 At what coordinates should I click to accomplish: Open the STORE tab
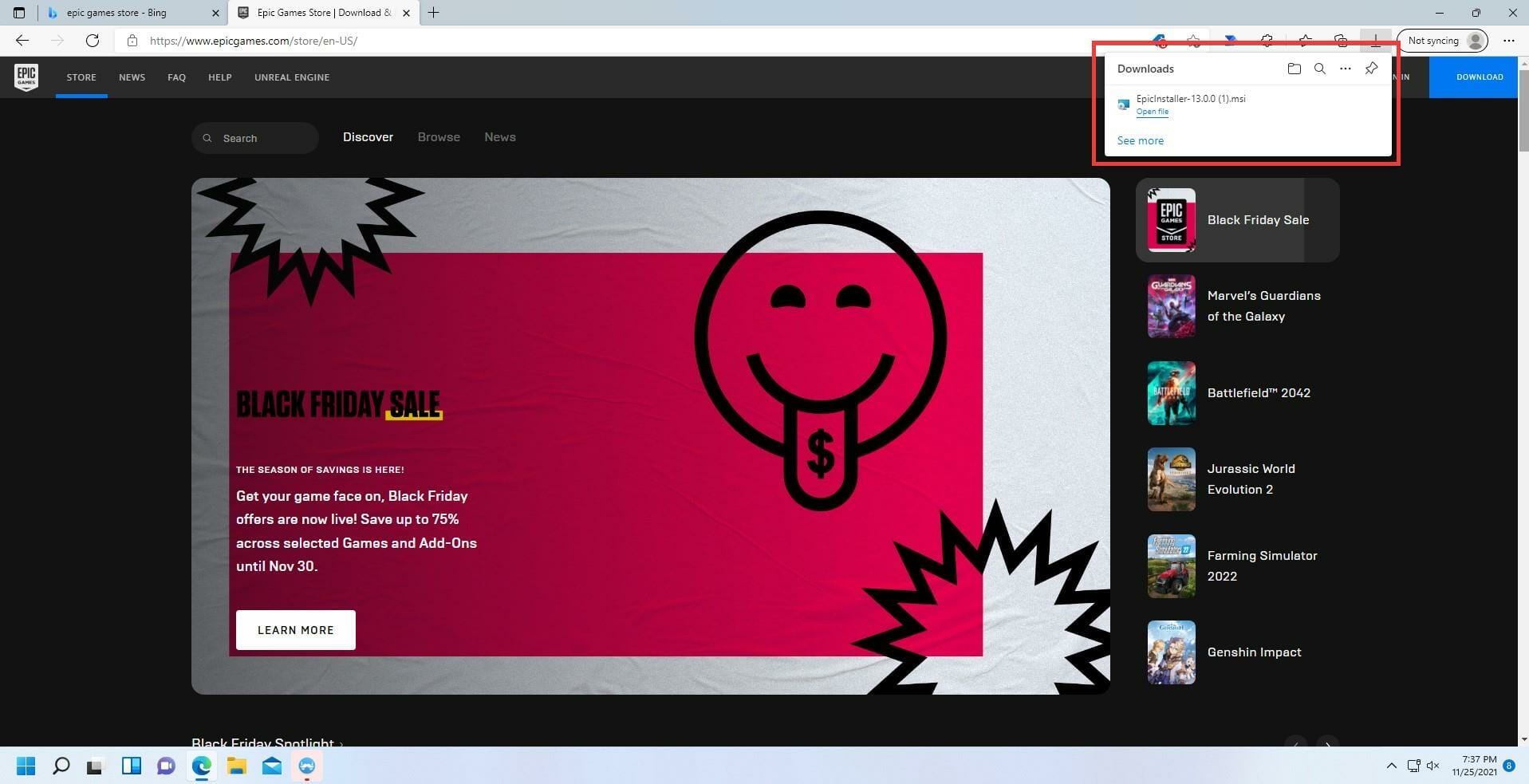point(81,77)
